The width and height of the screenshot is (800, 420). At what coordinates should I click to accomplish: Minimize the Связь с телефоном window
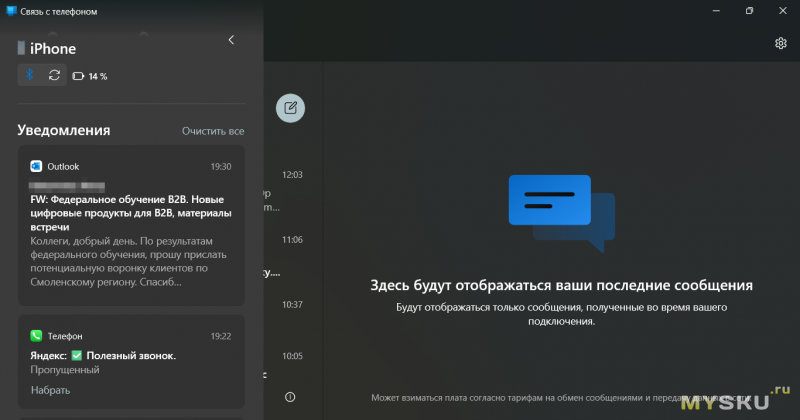click(x=716, y=11)
